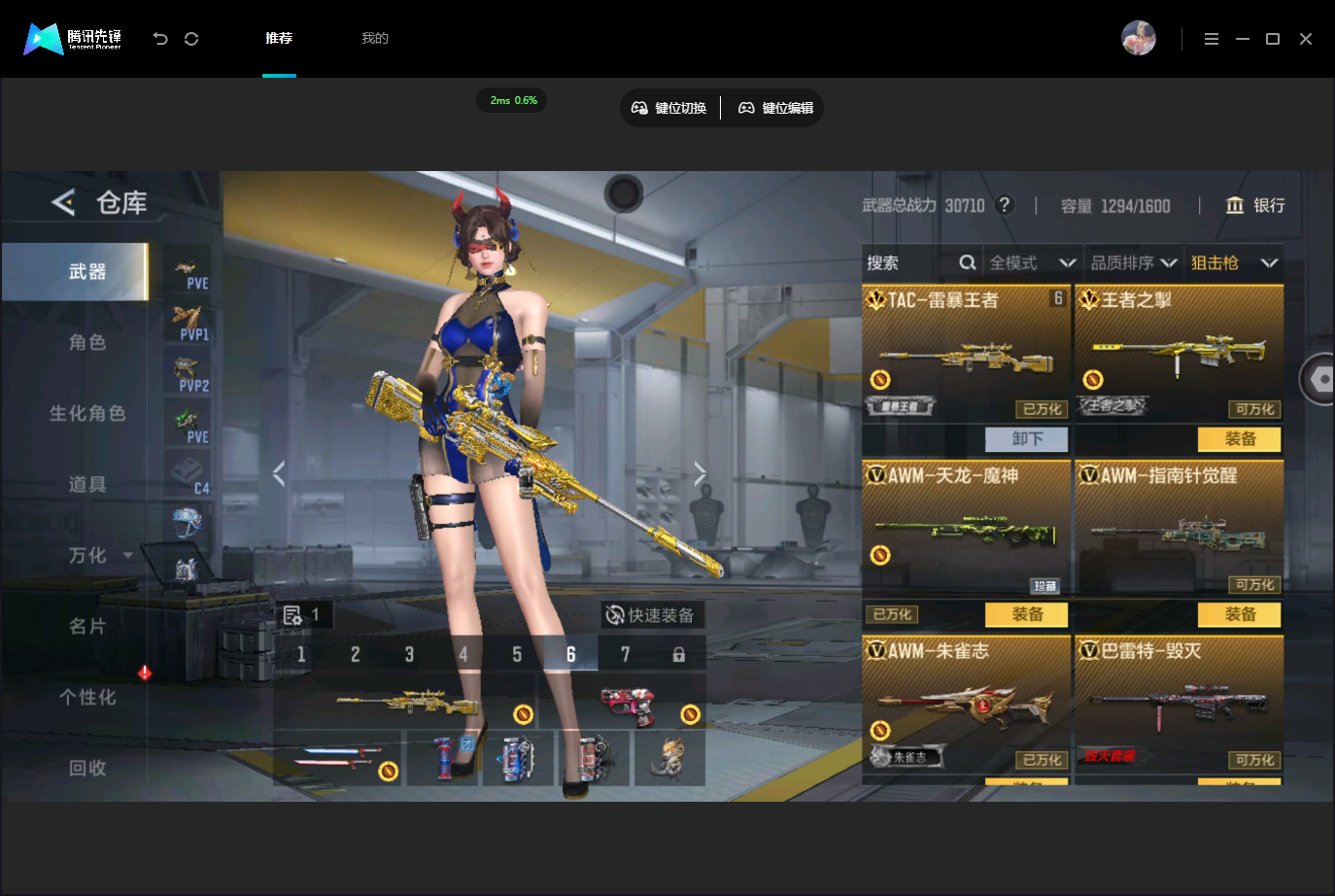Refresh with the circular reload icon

[191, 39]
